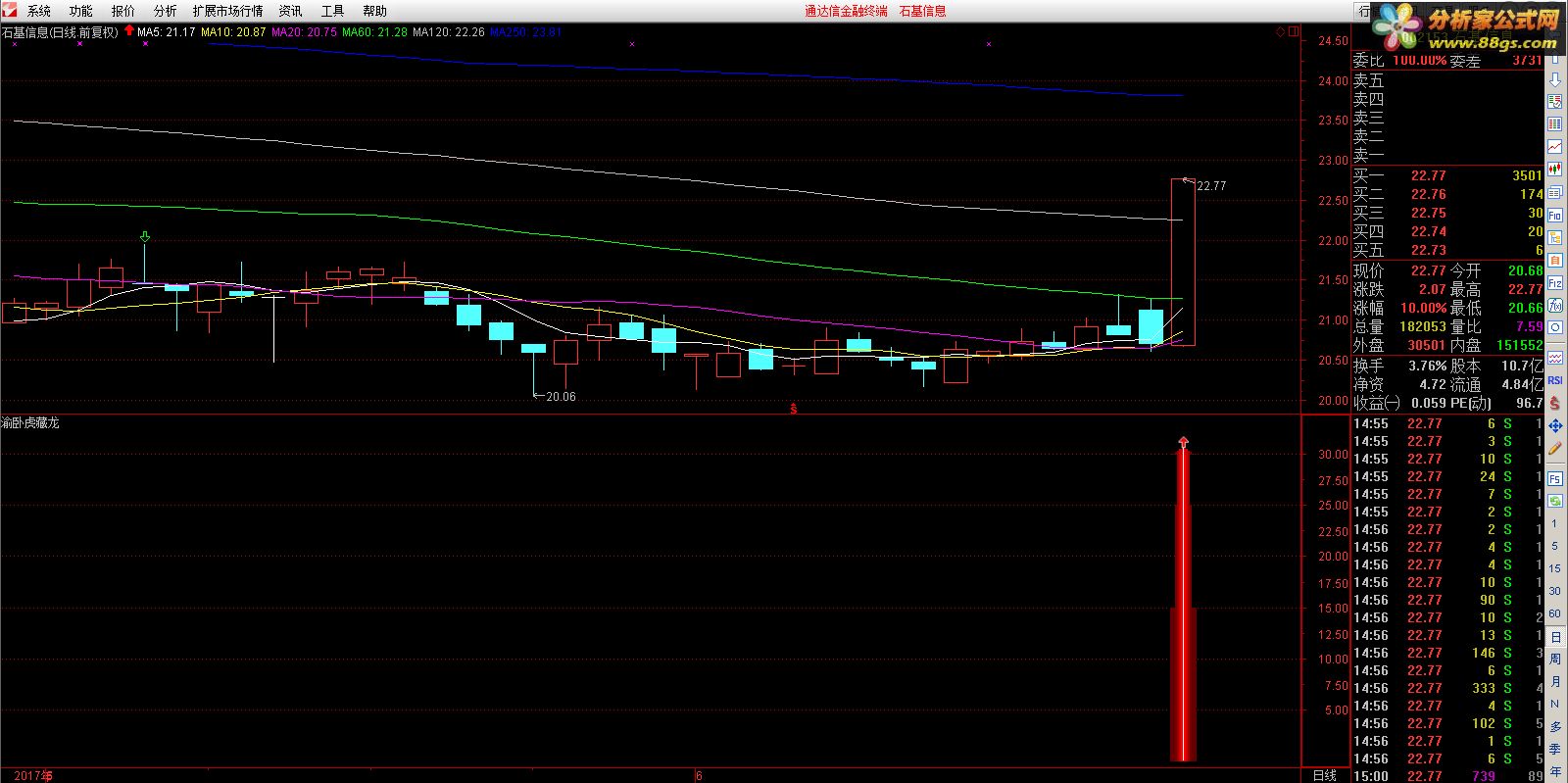Click the FIZ icon in sidebar
This screenshot has height=783, width=1568.
tap(1555, 282)
